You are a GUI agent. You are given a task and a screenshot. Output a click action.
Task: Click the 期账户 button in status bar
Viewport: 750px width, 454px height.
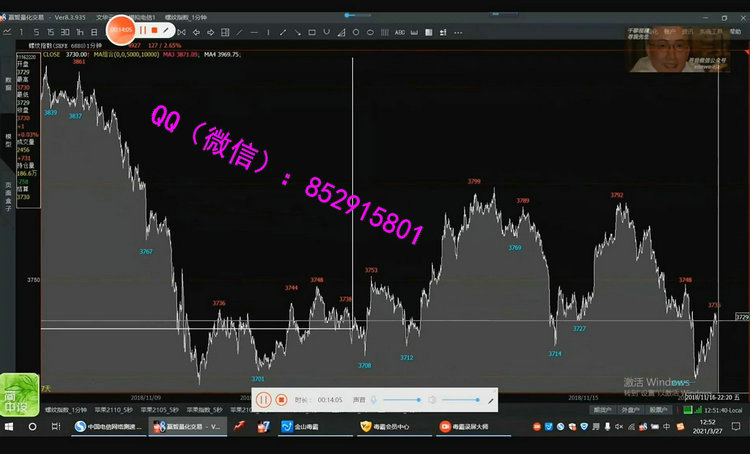click(603, 410)
